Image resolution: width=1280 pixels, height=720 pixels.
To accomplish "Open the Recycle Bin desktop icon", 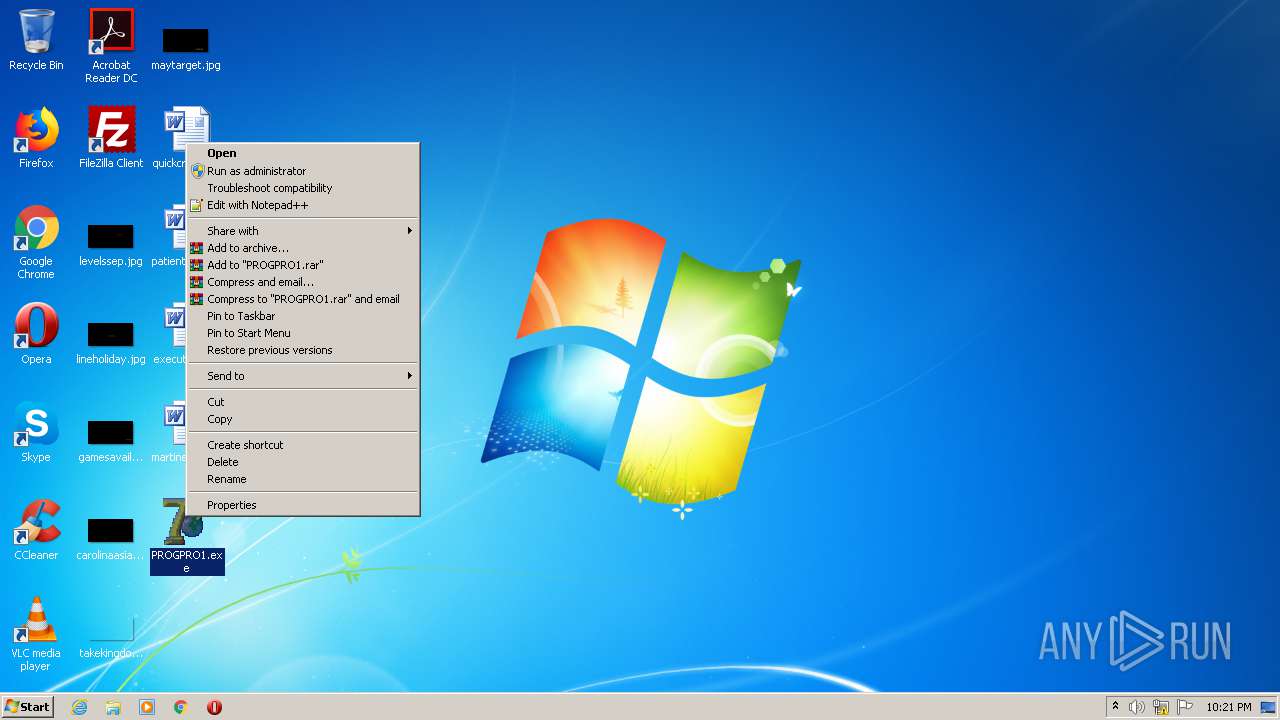I will click(36, 40).
